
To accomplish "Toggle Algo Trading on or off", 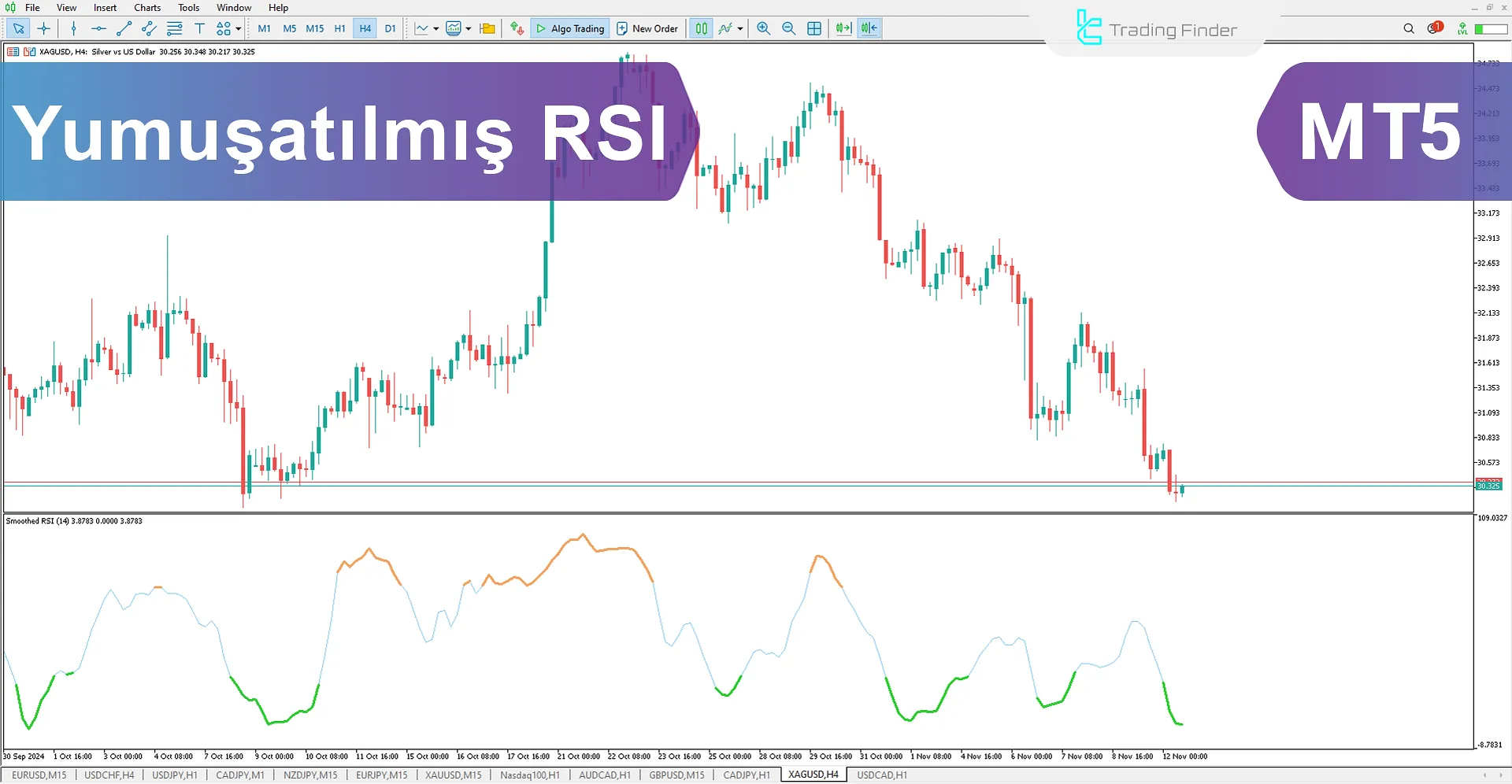I will [x=569, y=28].
